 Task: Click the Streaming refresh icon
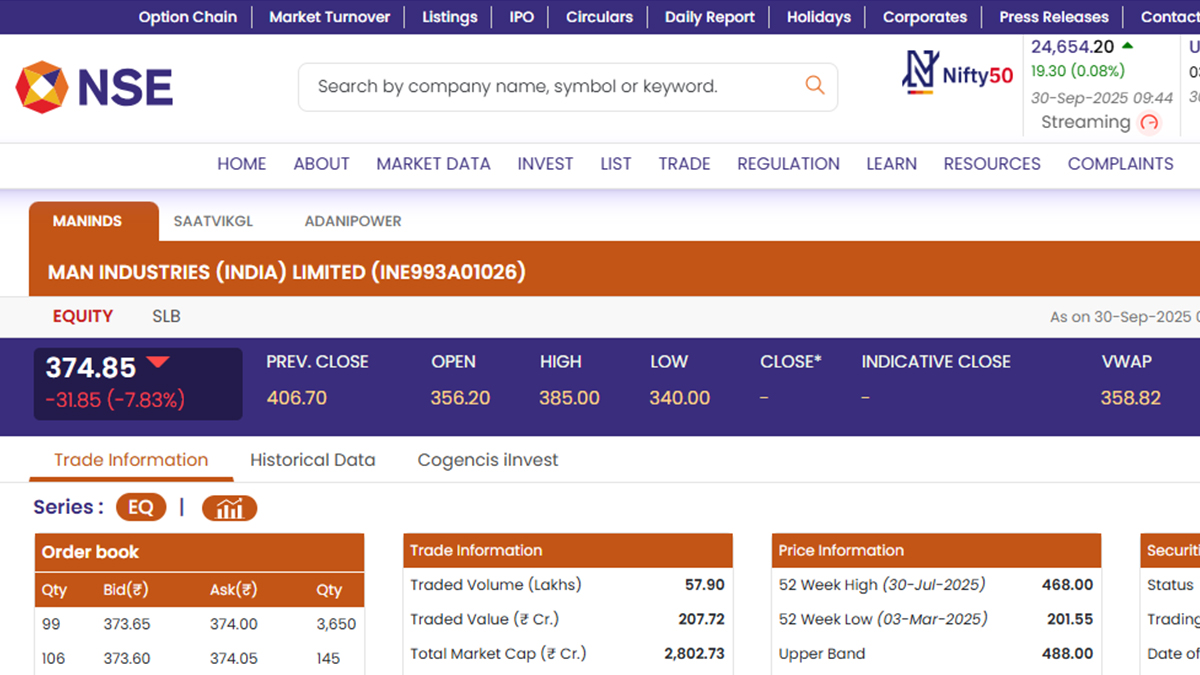pyautogui.click(x=1149, y=123)
